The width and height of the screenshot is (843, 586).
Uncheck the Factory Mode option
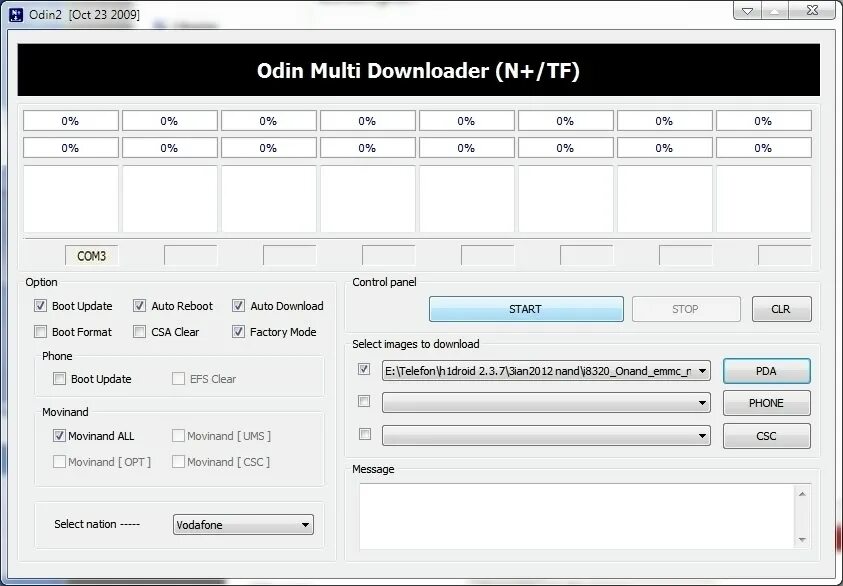[x=238, y=331]
